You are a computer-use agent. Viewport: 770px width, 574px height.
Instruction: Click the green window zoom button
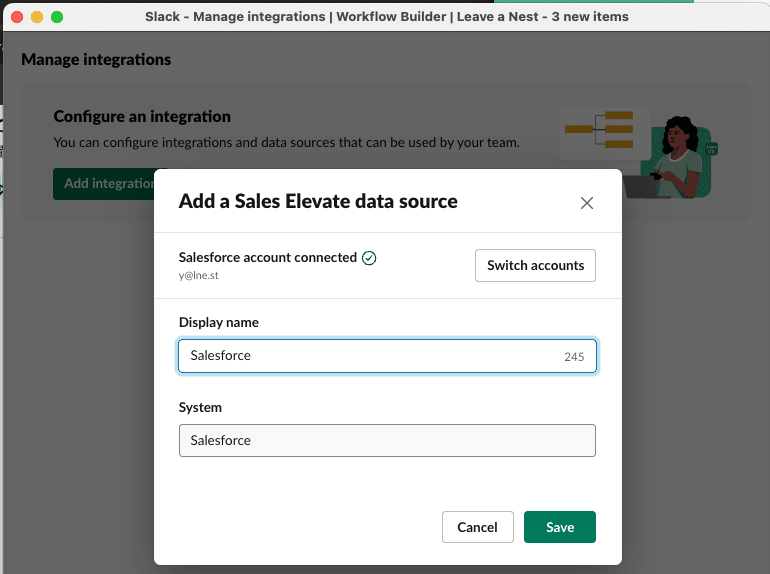point(57,17)
